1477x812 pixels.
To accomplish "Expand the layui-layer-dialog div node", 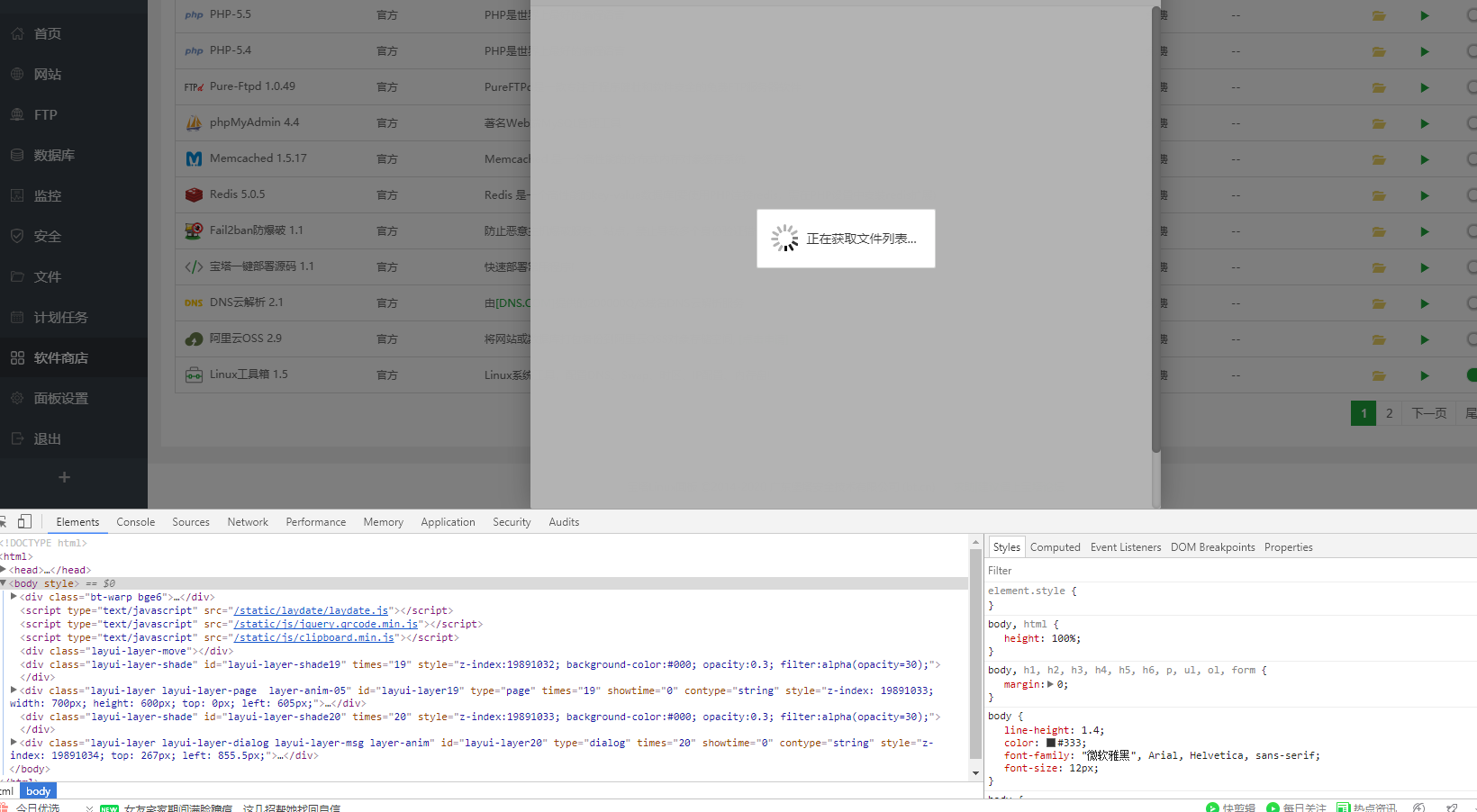I will pyautogui.click(x=14, y=743).
